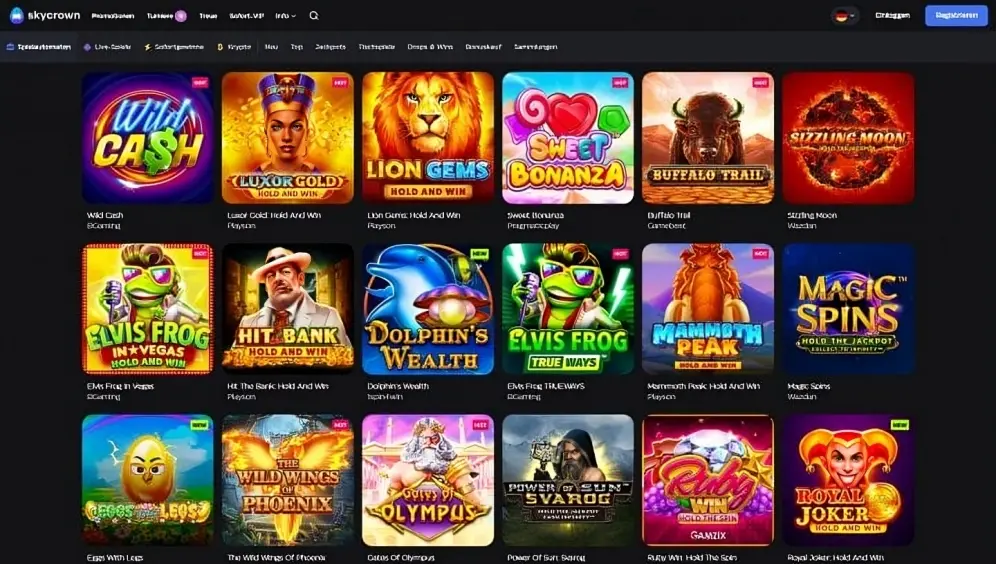This screenshot has height=564, width=996.
Task: Open the search magnifier icon
Action: (314, 16)
